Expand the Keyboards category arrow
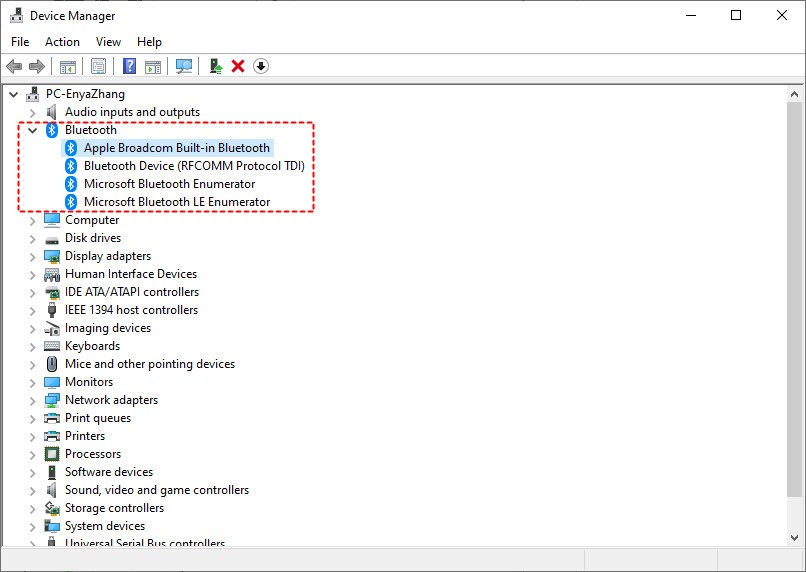Screen dimensions: 806x572 (33, 346)
